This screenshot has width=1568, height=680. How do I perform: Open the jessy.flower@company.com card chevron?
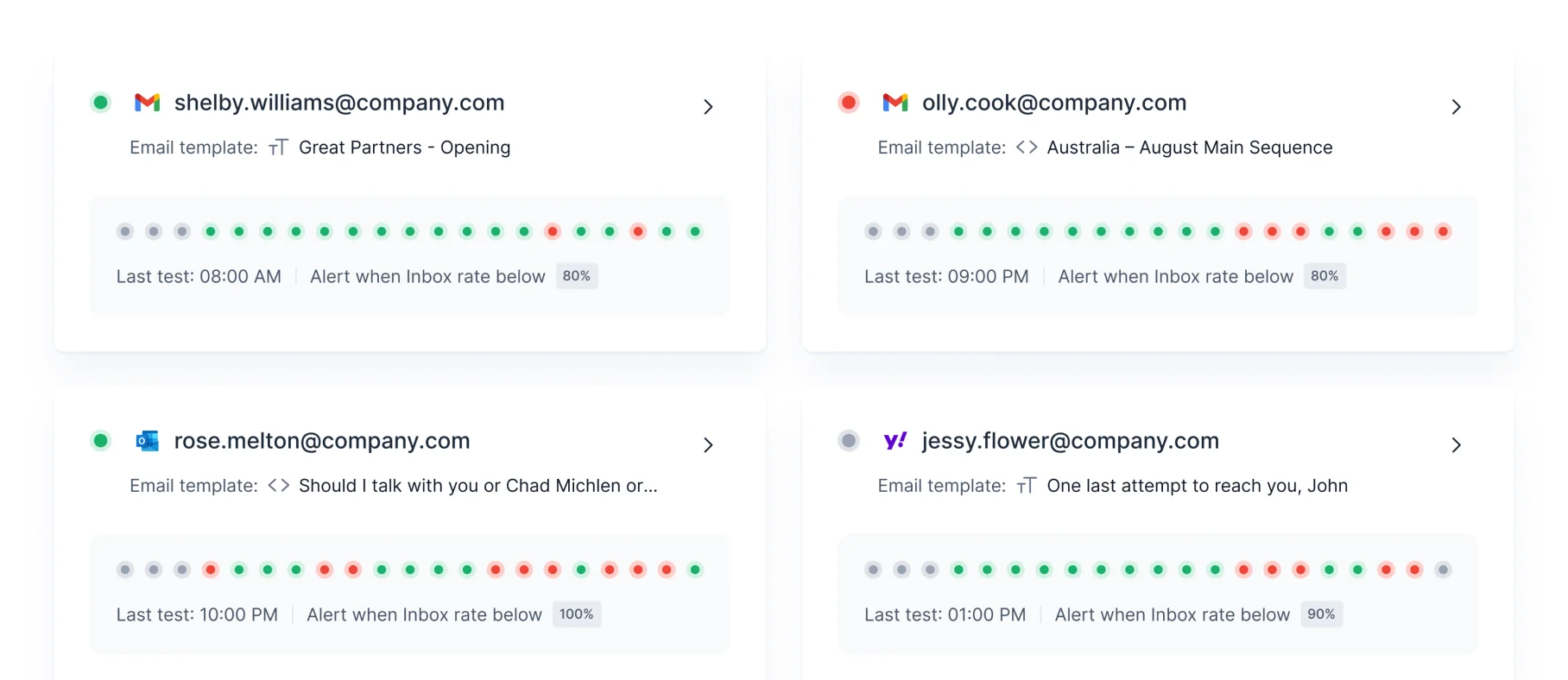coord(1456,445)
